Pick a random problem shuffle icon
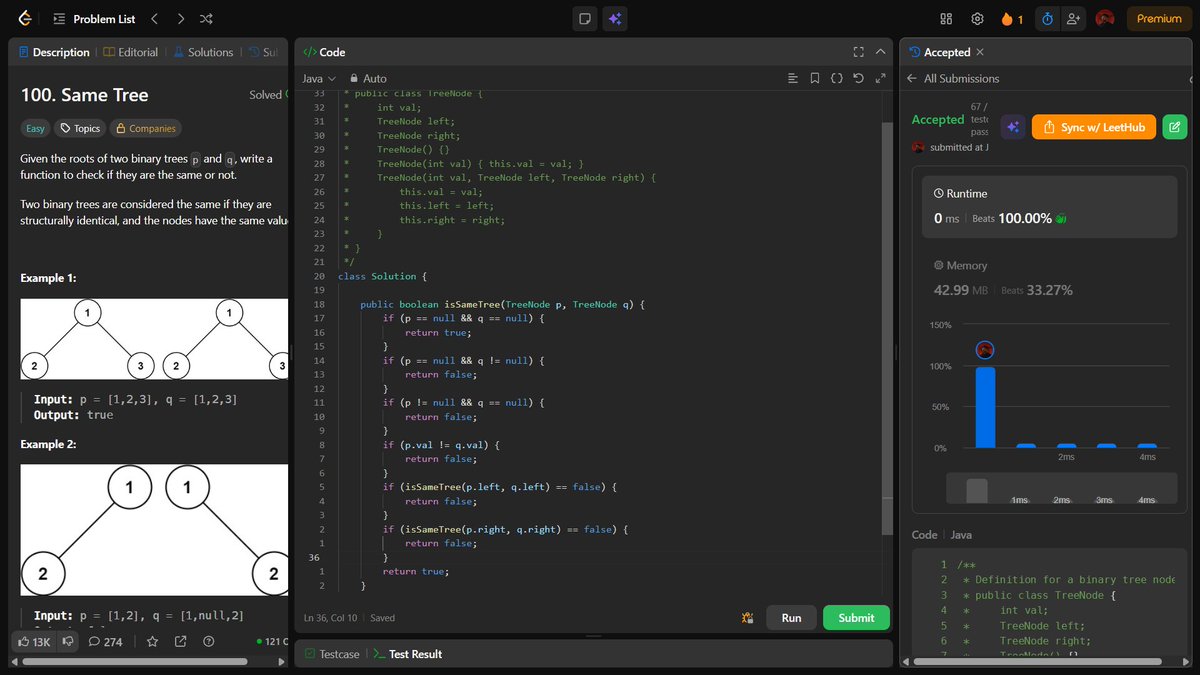This screenshot has width=1200, height=675. pyautogui.click(x=206, y=18)
